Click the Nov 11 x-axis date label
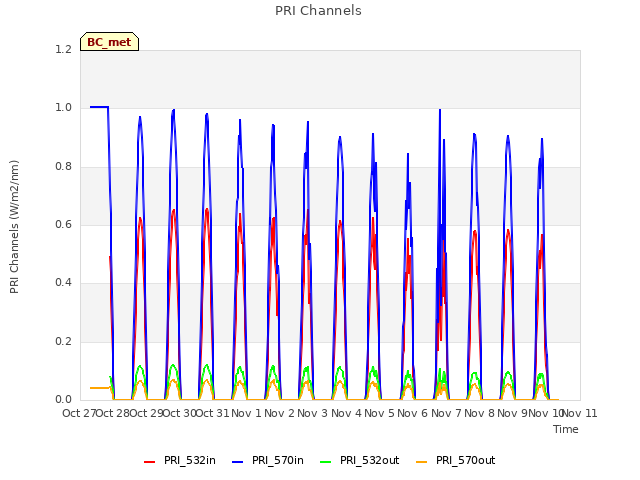The width and height of the screenshot is (640, 480). (580, 413)
